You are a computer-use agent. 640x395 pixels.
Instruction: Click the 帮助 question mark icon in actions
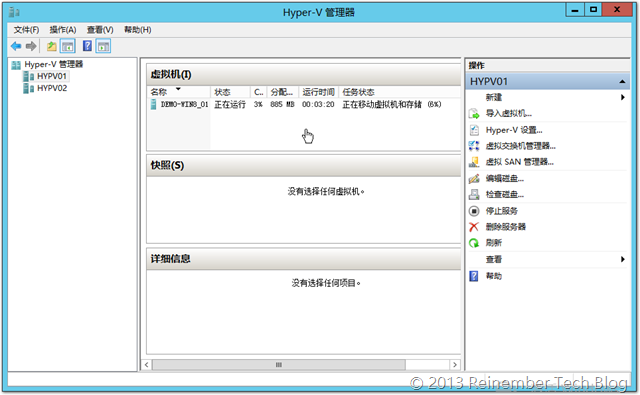pyautogui.click(x=474, y=276)
